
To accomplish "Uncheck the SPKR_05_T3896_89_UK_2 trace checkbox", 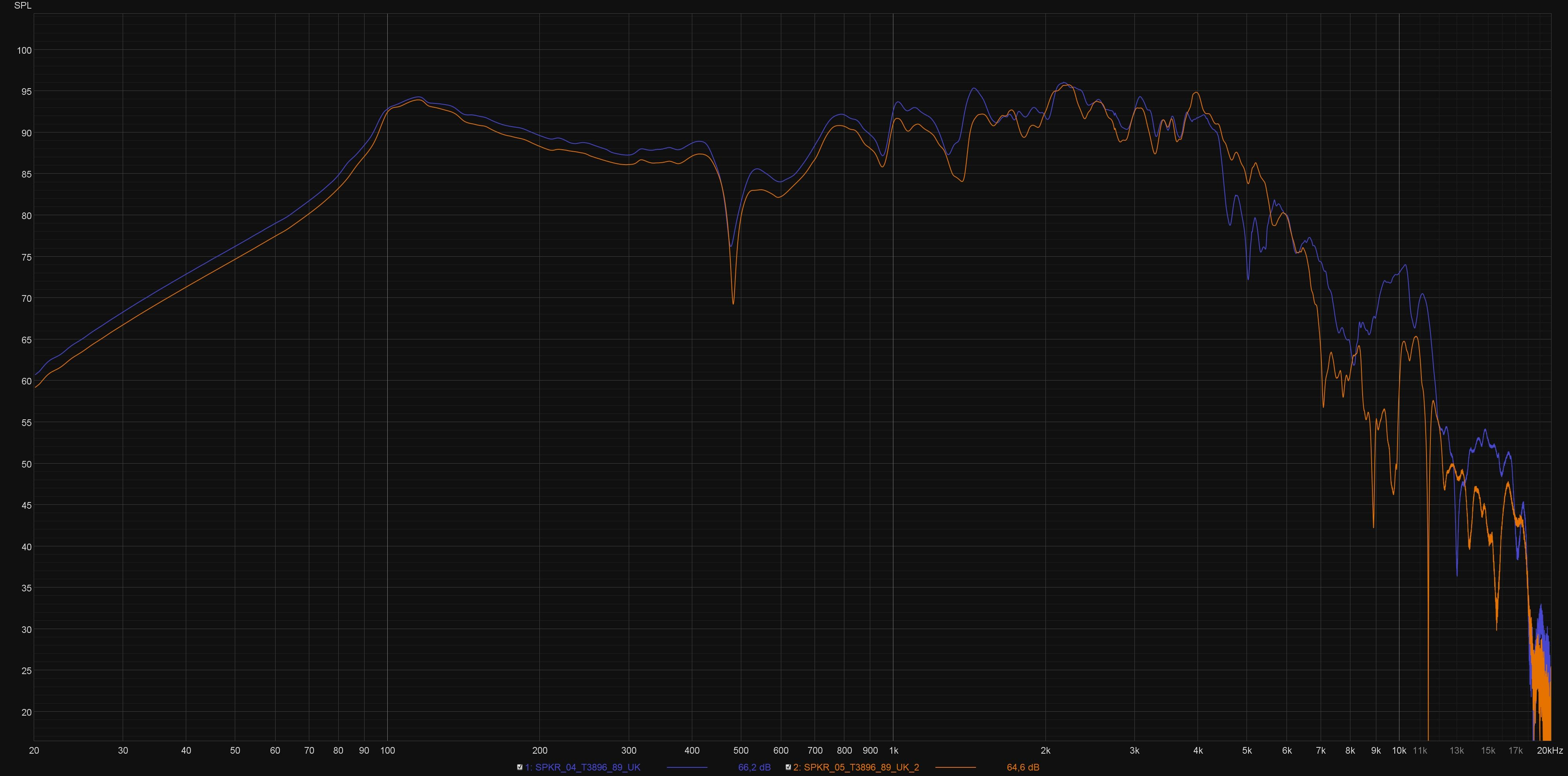I will point(788,767).
